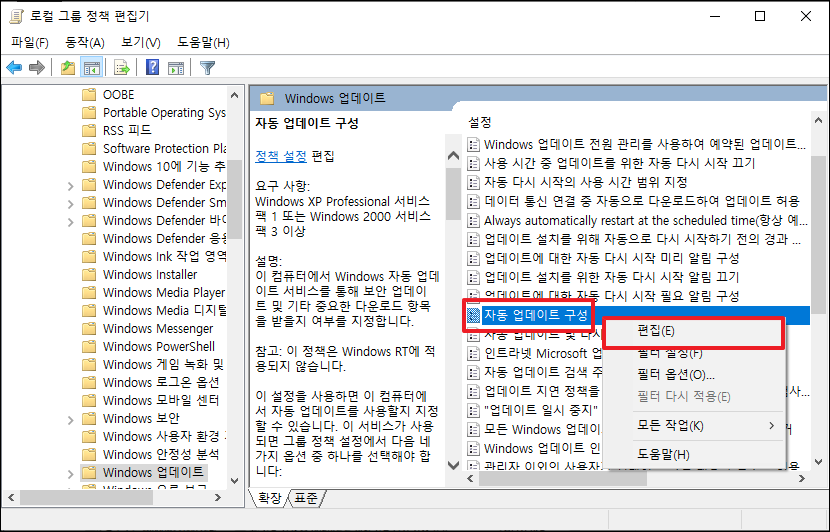This screenshot has width=830, height=532.
Task: Open the 모든 작업(K) submenu arrow
Action: click(x=772, y=426)
